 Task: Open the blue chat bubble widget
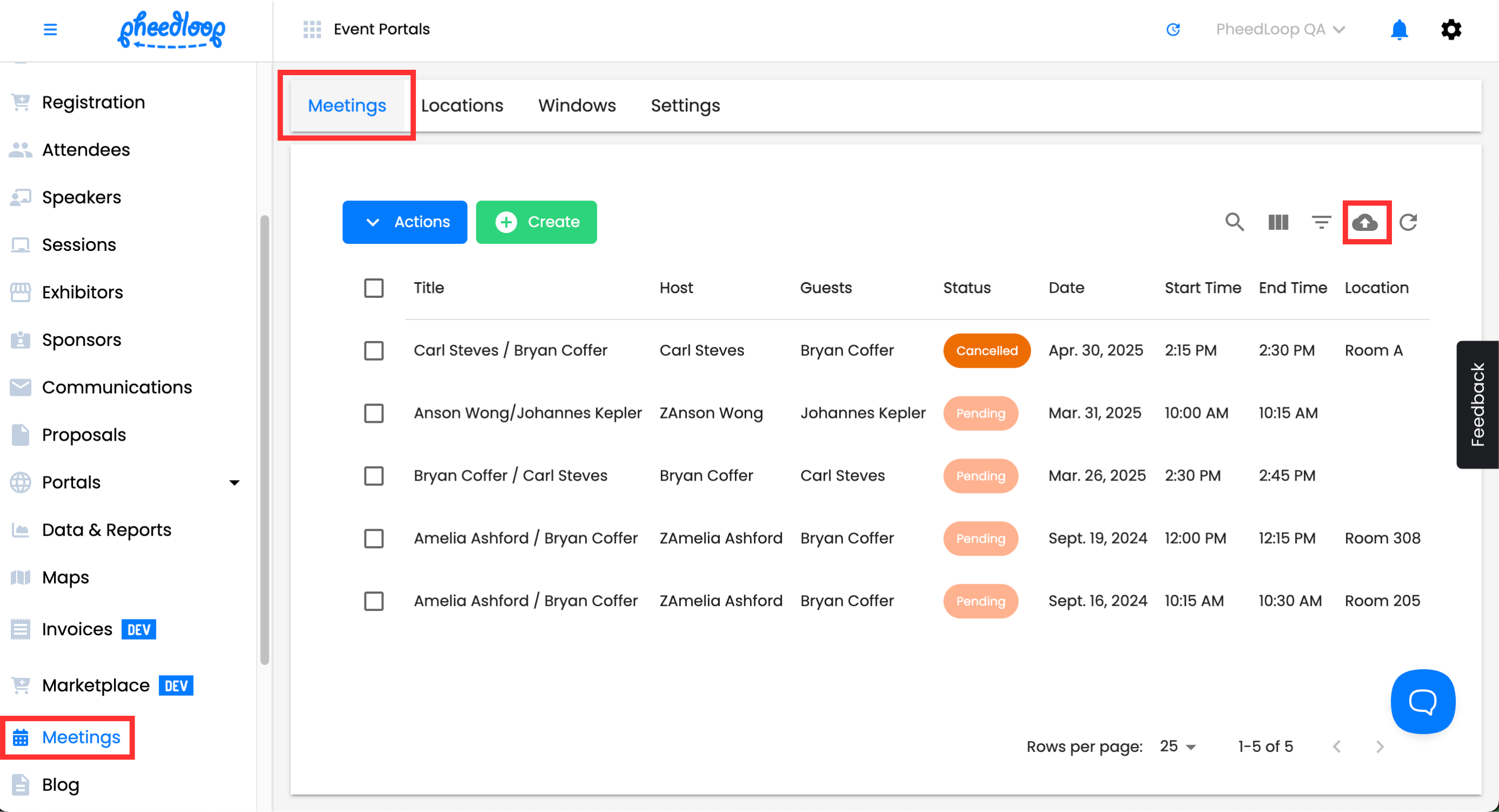tap(1422, 702)
